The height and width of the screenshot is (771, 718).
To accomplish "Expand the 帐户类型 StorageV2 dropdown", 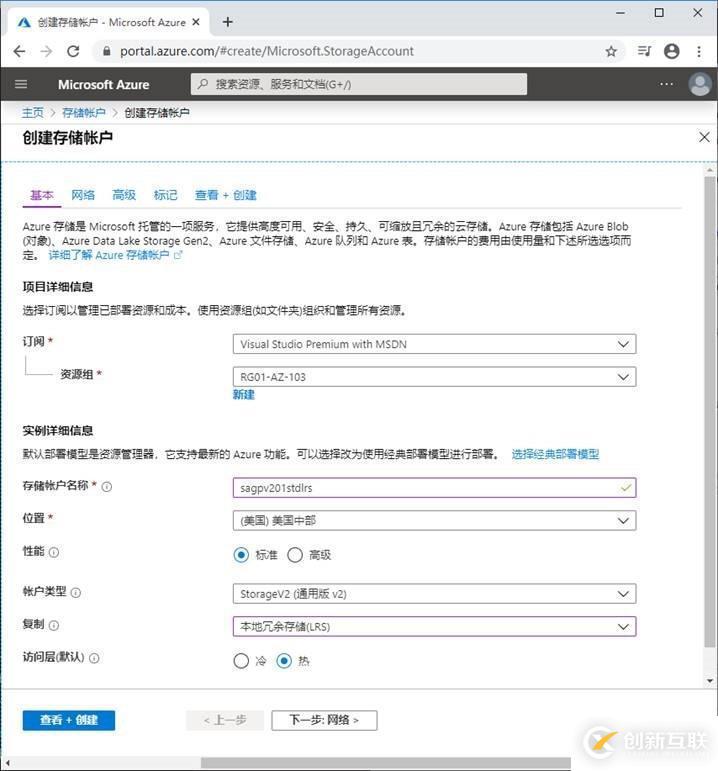I will click(x=434, y=593).
